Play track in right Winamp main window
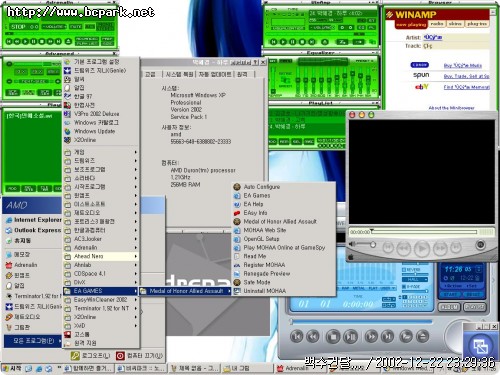 pos(283,42)
